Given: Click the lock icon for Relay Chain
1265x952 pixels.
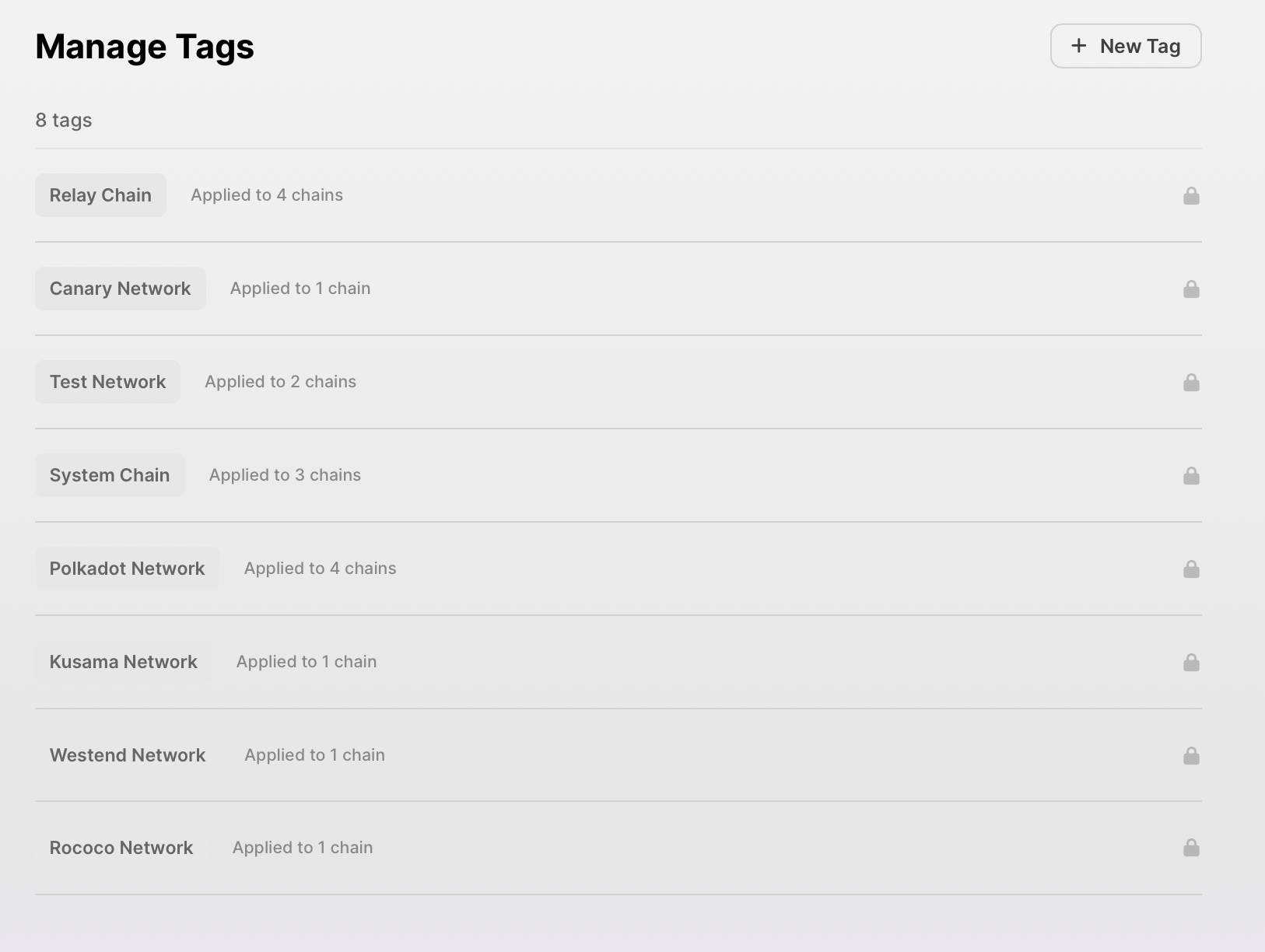Looking at the screenshot, I should tap(1191, 195).
